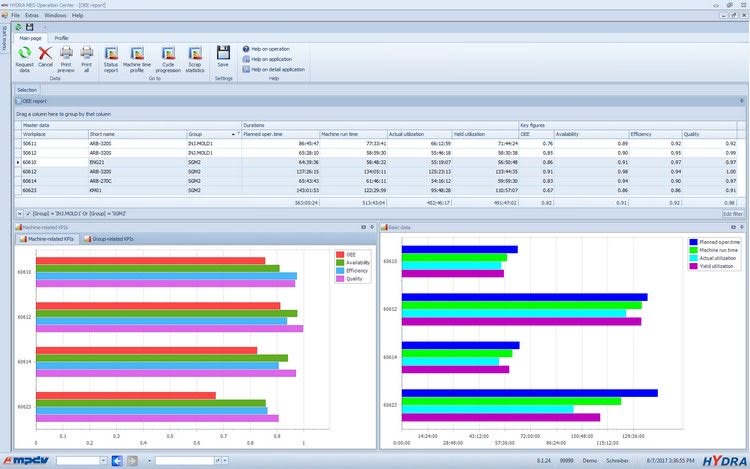Open the Hydra Start side tab
Viewport: 750px width, 469px height.
[x=4, y=38]
